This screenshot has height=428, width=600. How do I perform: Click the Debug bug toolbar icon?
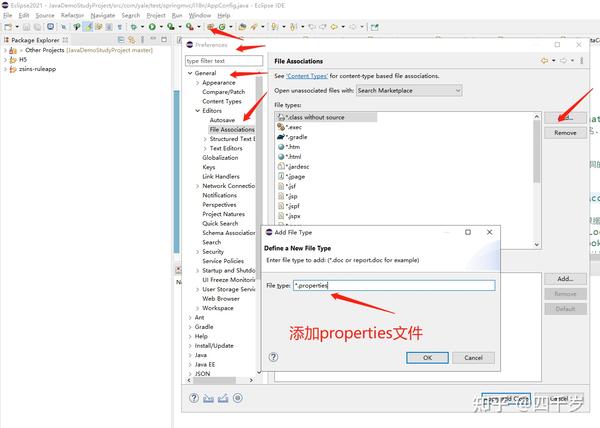coord(134,27)
